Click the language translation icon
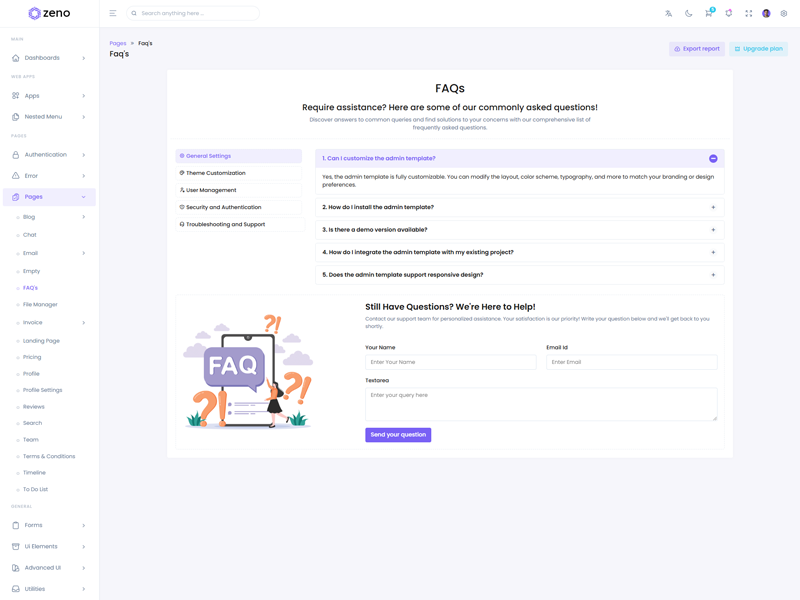Screen dimensions: 800x600 point(668,14)
